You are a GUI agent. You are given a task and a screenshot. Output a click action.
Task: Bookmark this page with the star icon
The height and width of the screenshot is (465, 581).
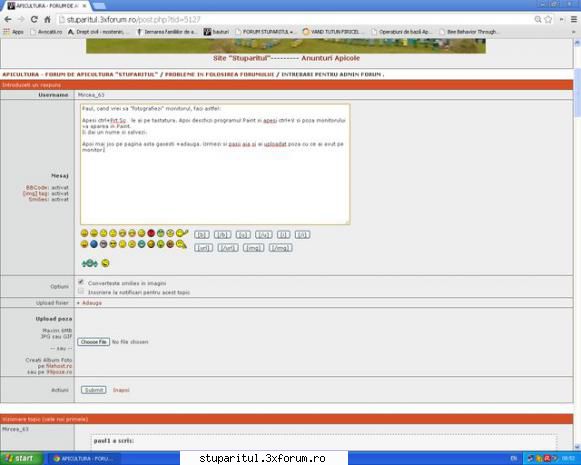[548, 19]
